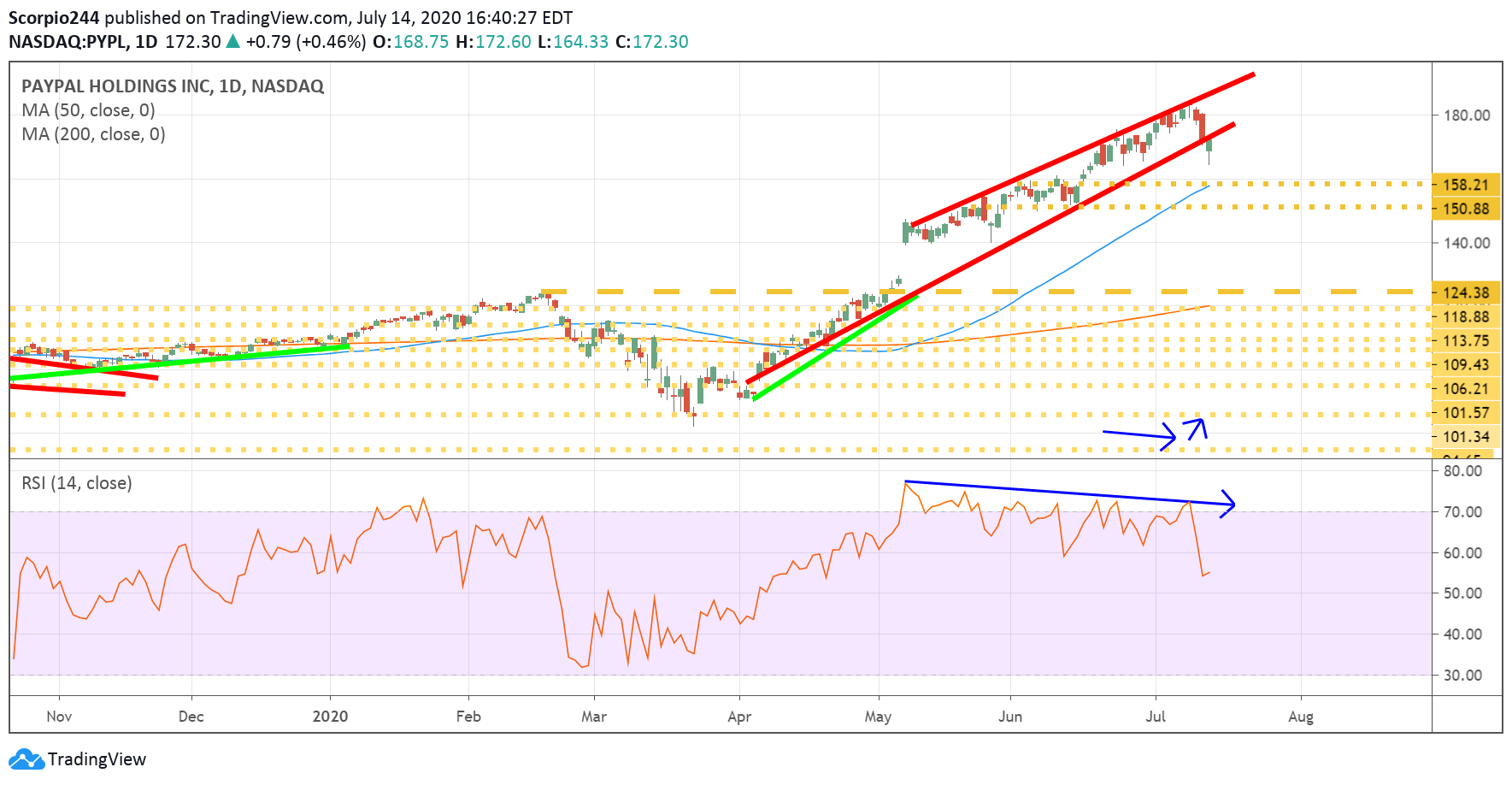Click the RSI 30.00 axis value
Screen dimensions: 1512x785
coord(1462,676)
